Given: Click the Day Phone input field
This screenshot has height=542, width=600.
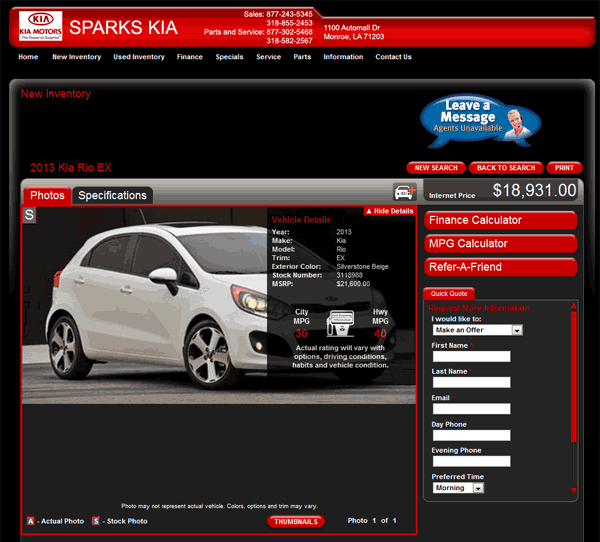Looking at the screenshot, I should [471, 435].
